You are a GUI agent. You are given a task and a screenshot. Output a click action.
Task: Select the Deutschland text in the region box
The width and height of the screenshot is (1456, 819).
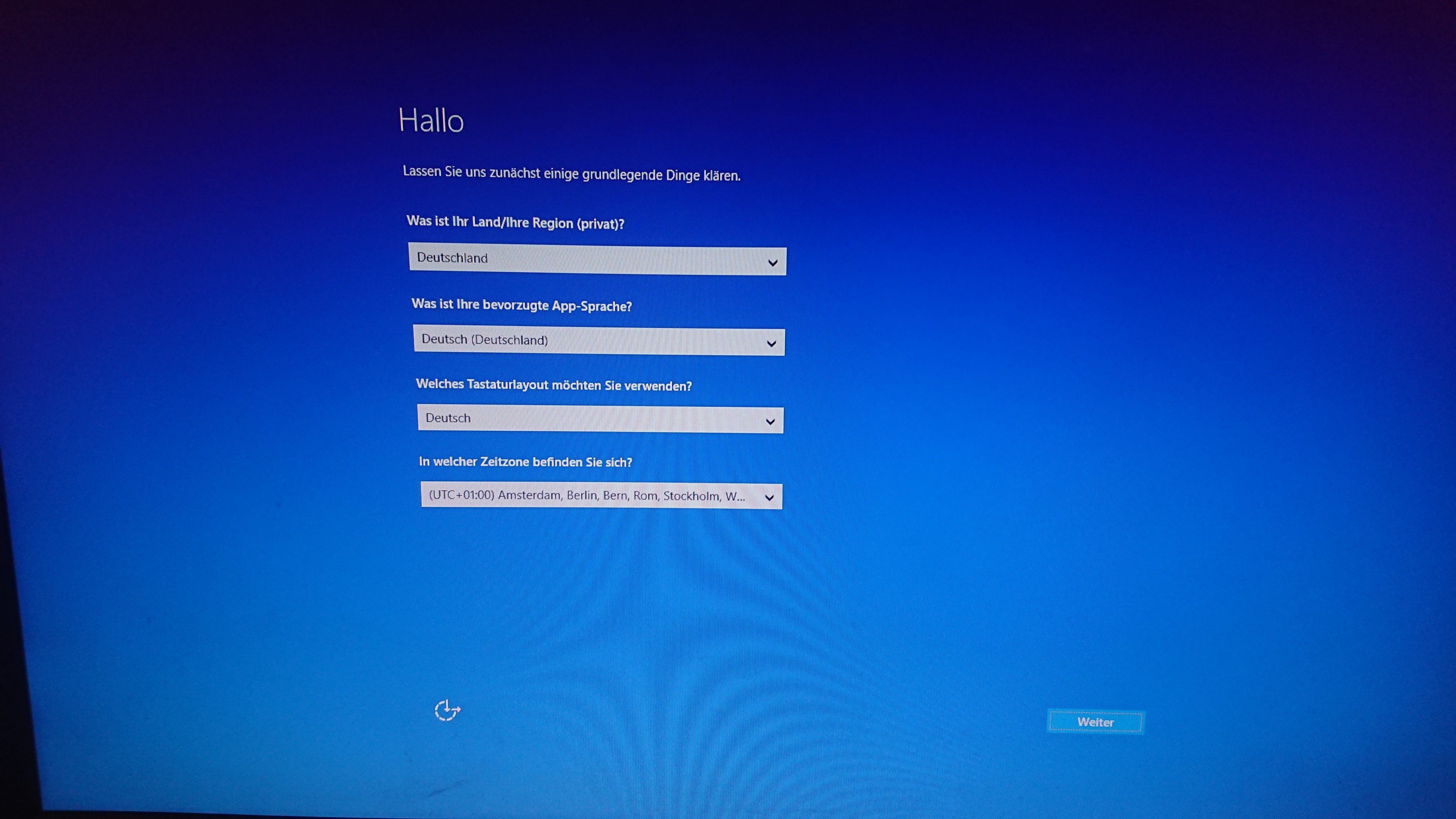point(452,258)
